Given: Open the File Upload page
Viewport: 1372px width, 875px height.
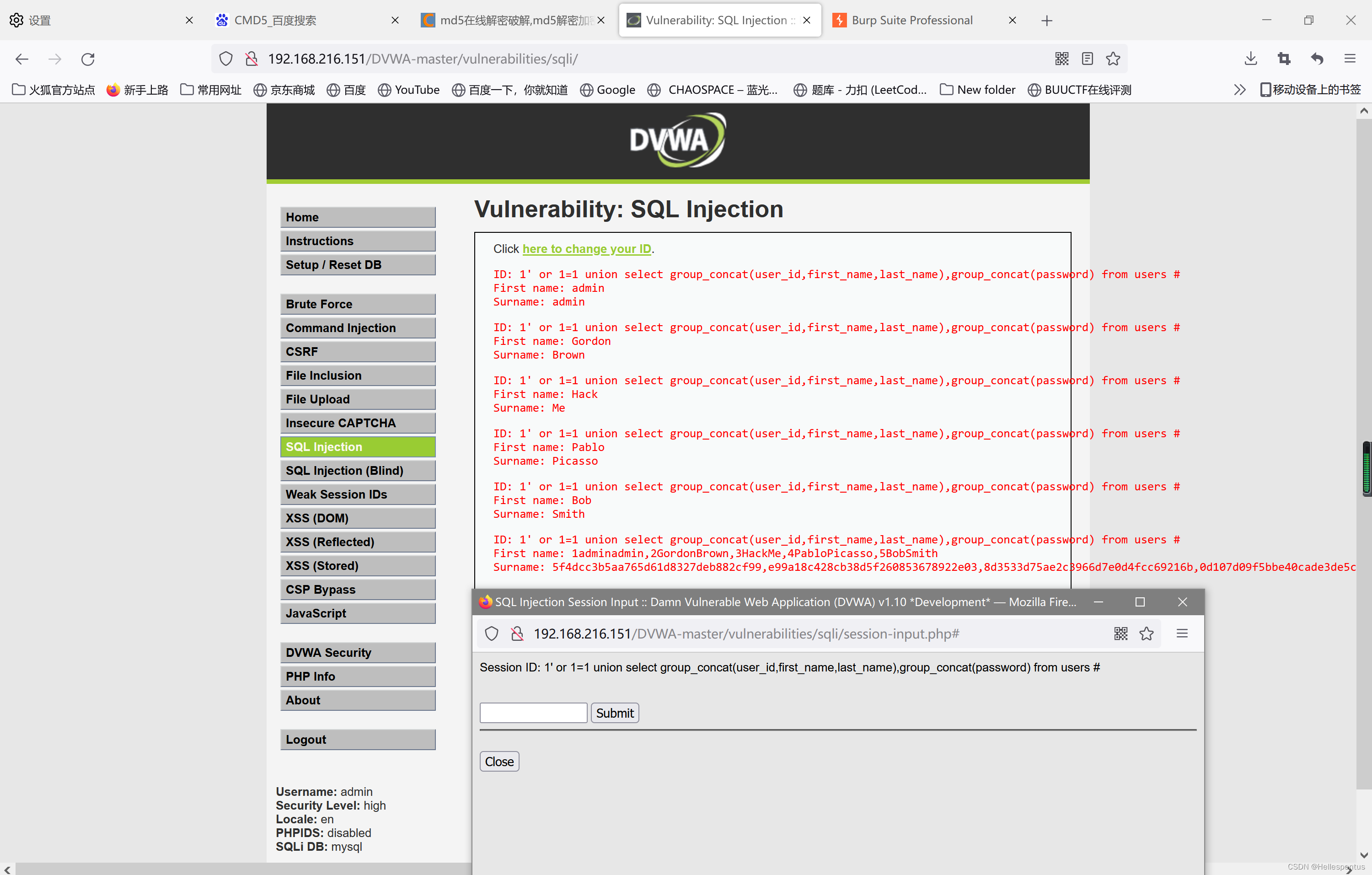Looking at the screenshot, I should [358, 399].
